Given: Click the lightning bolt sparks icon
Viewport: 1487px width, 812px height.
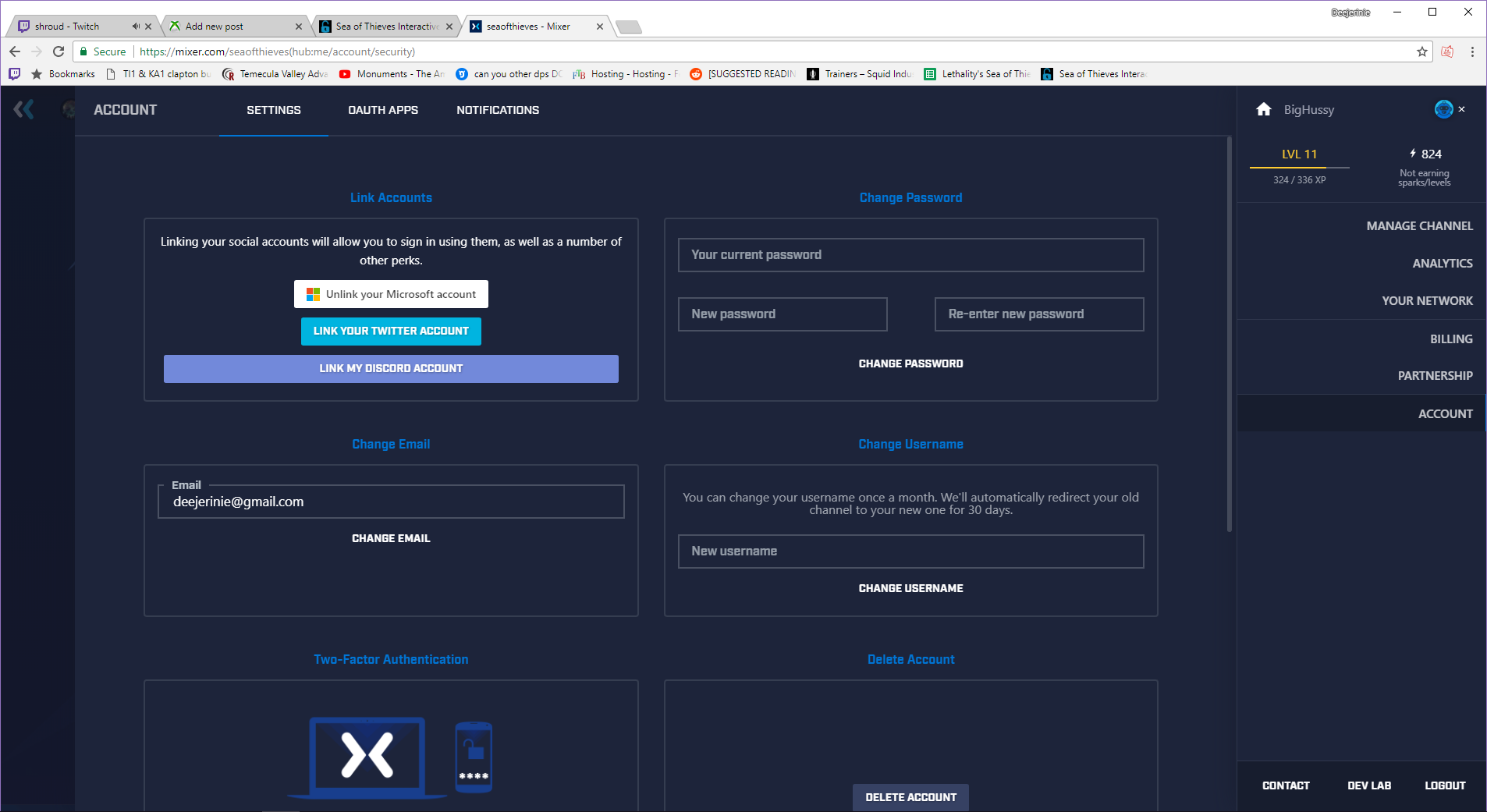Looking at the screenshot, I should point(1412,154).
